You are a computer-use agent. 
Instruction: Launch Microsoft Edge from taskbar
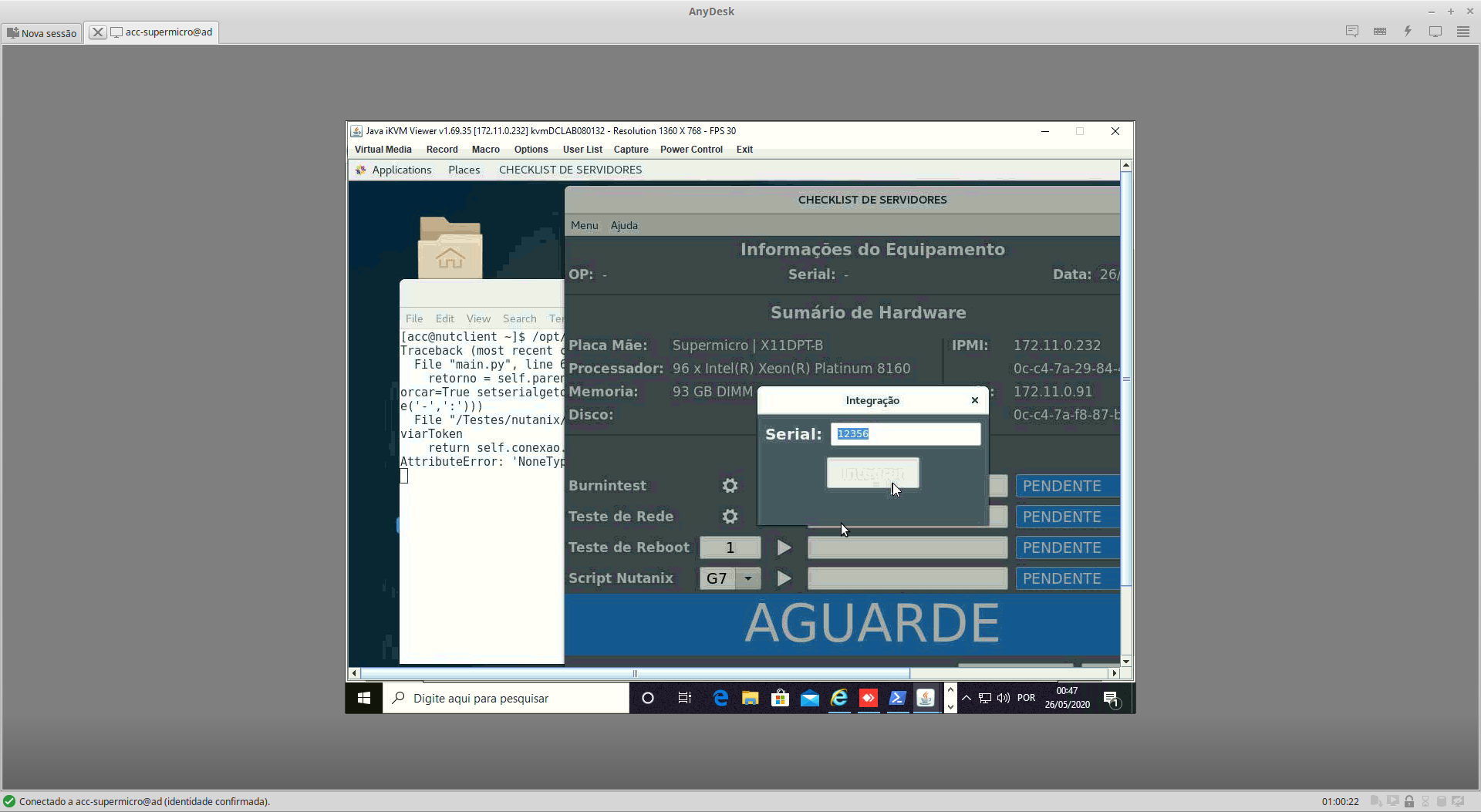pos(720,698)
